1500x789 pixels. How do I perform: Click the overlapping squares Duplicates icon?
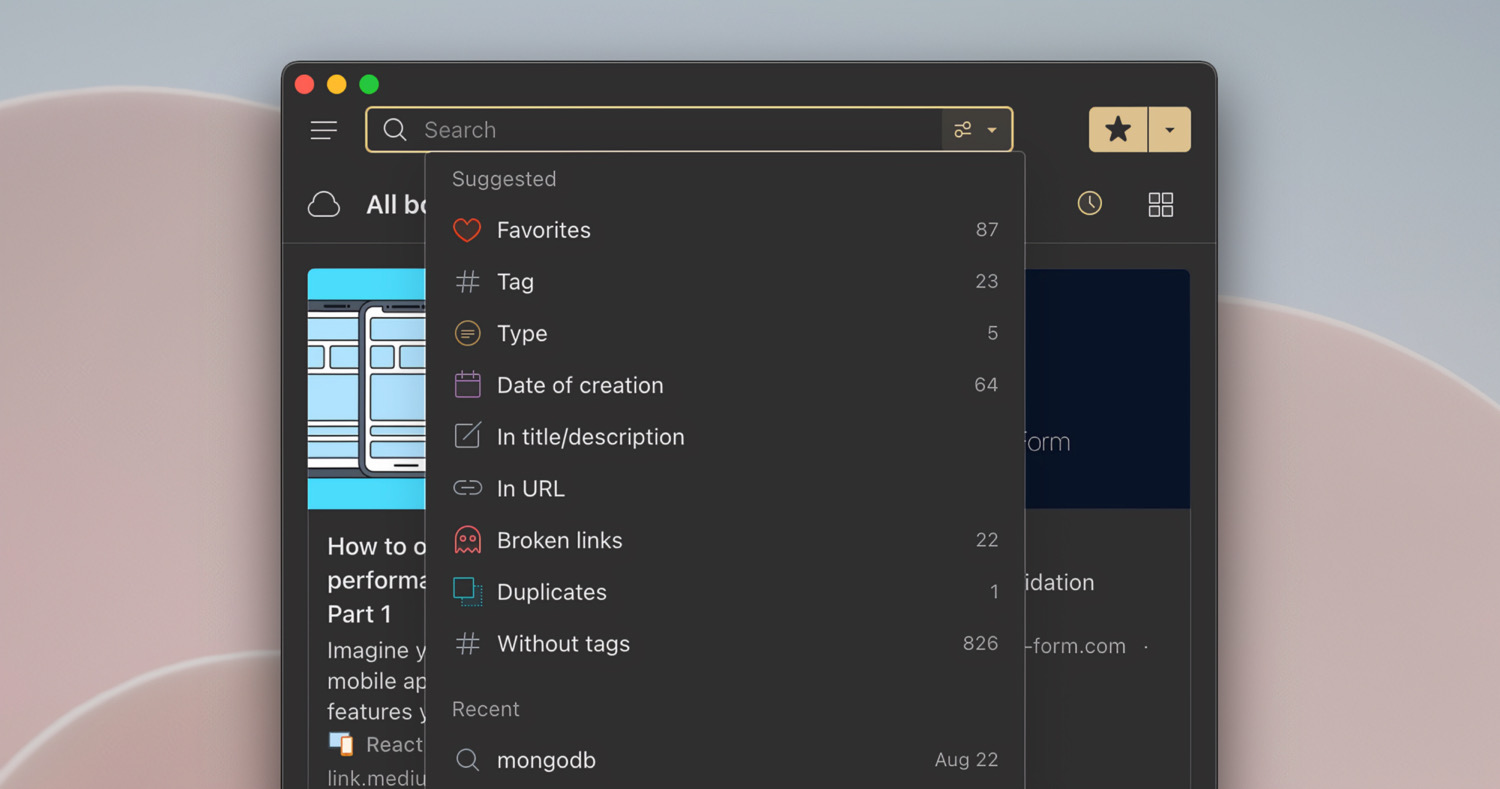click(467, 592)
